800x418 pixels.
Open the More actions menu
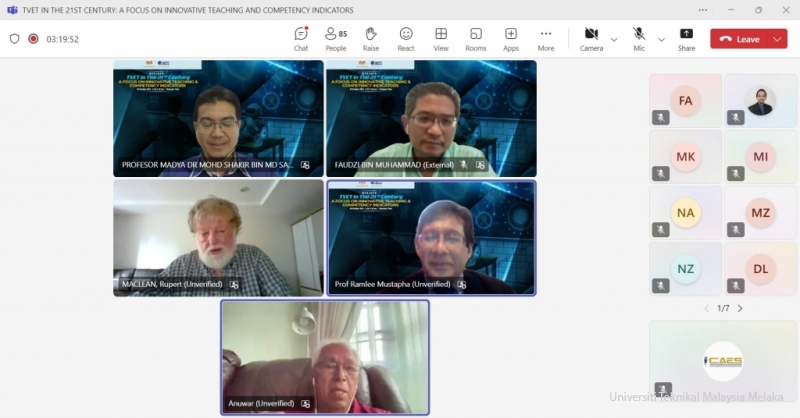click(546, 38)
